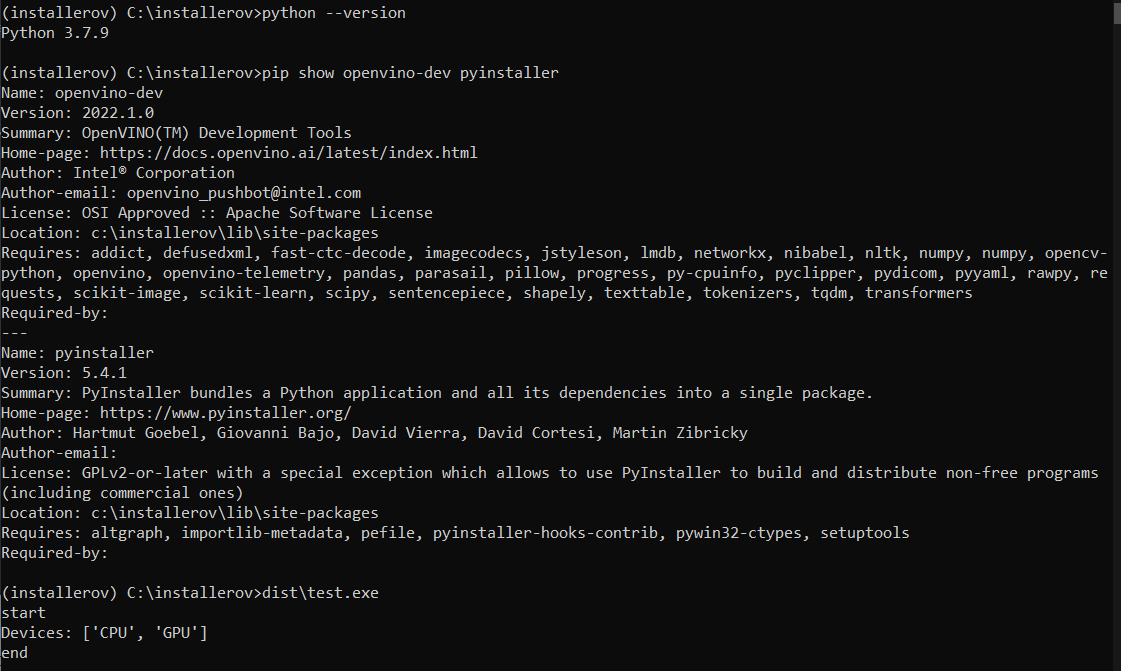Click the "dist\test.exe" command text
This screenshot has width=1121, height=671.
point(320,593)
